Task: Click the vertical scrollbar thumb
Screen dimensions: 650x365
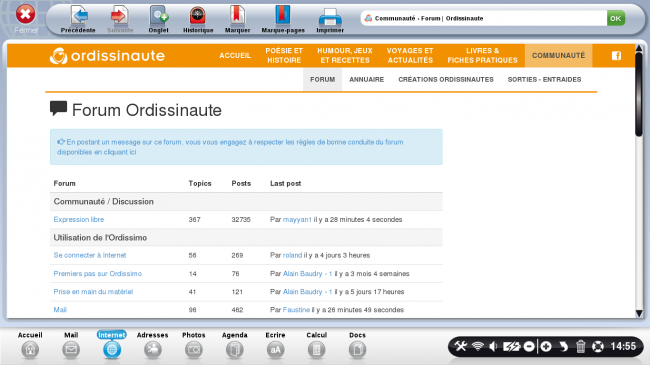Action: [x=639, y=94]
